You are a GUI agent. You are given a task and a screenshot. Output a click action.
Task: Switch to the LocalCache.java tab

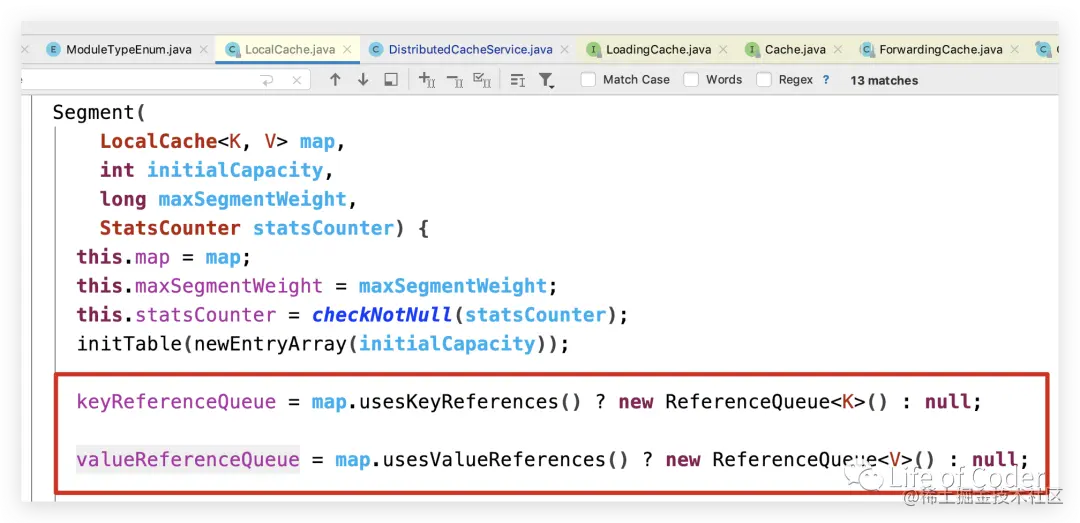click(x=290, y=50)
